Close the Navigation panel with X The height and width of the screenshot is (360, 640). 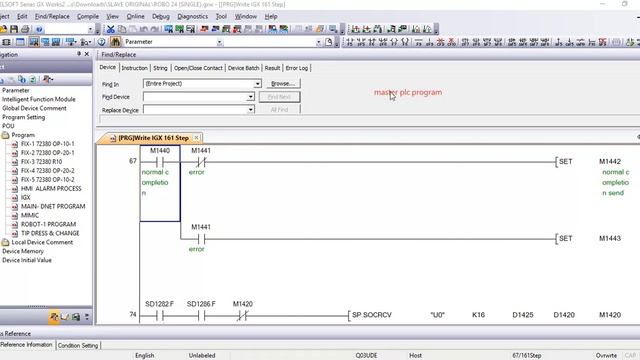click(x=87, y=54)
